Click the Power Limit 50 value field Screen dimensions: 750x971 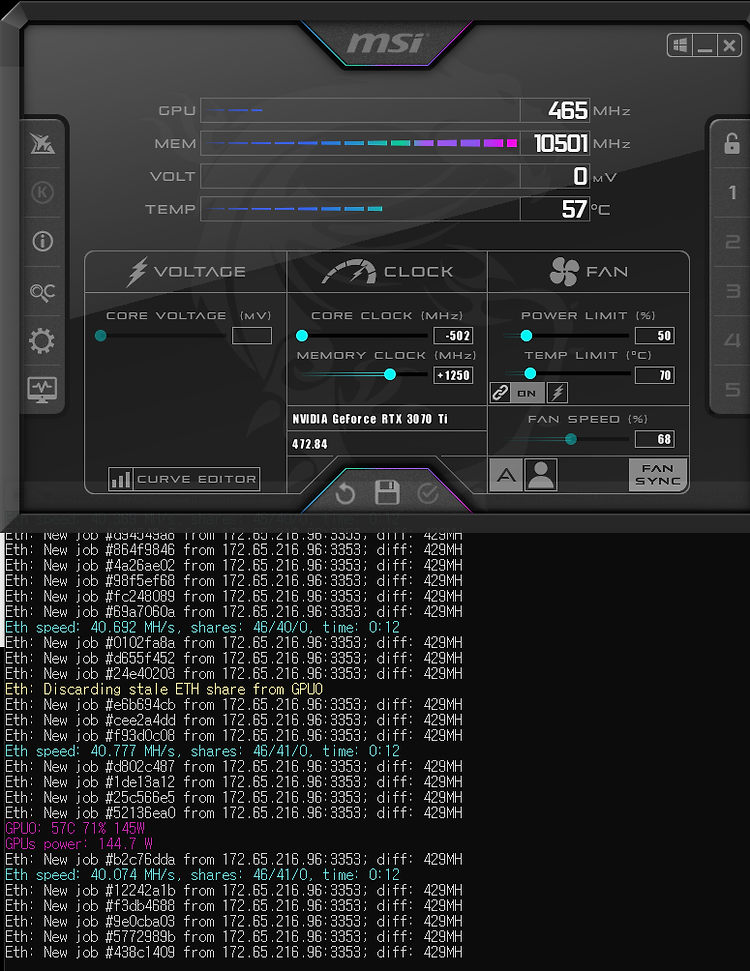(x=655, y=336)
